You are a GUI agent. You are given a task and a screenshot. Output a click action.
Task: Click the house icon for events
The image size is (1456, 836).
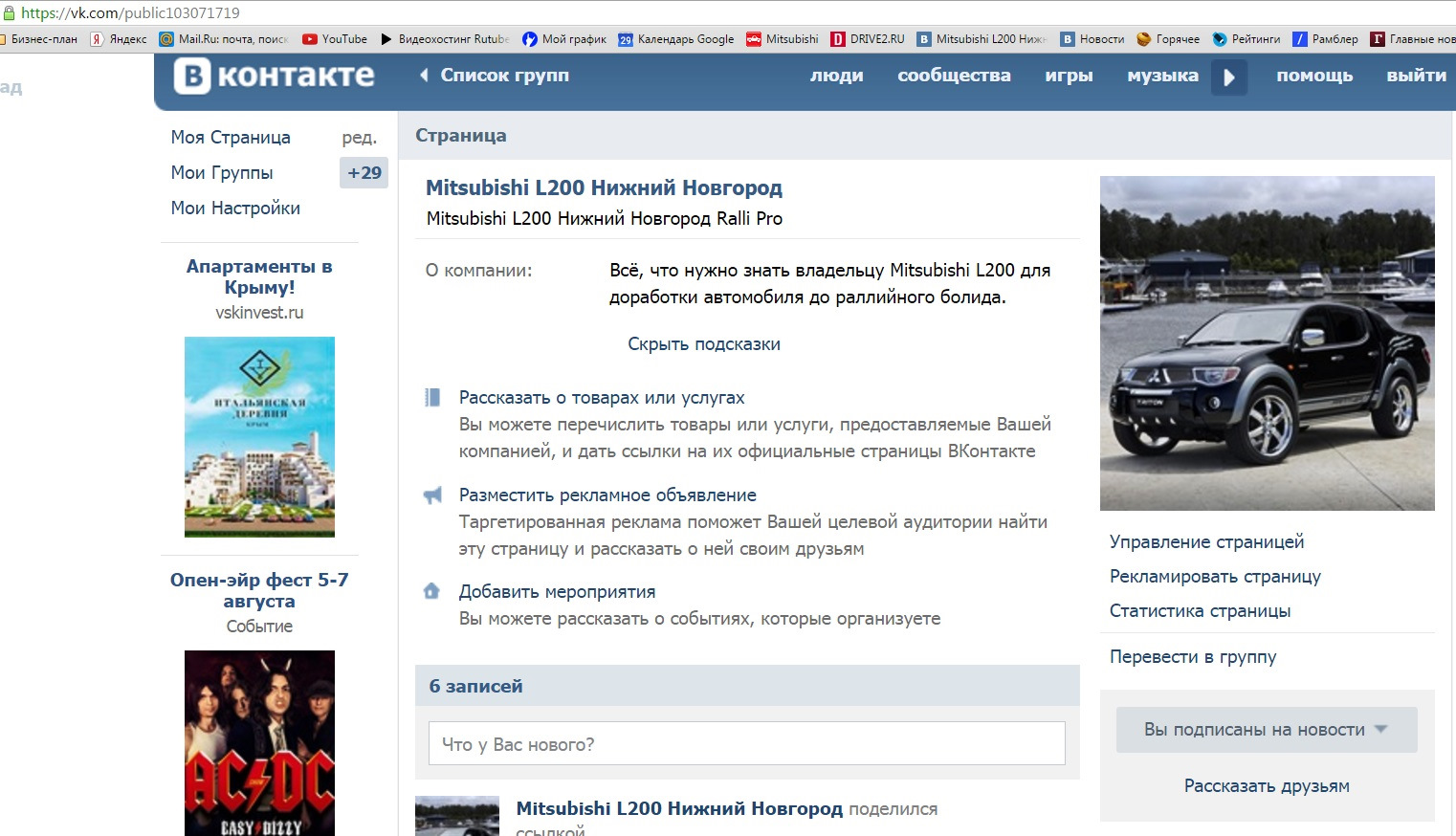pyautogui.click(x=431, y=591)
